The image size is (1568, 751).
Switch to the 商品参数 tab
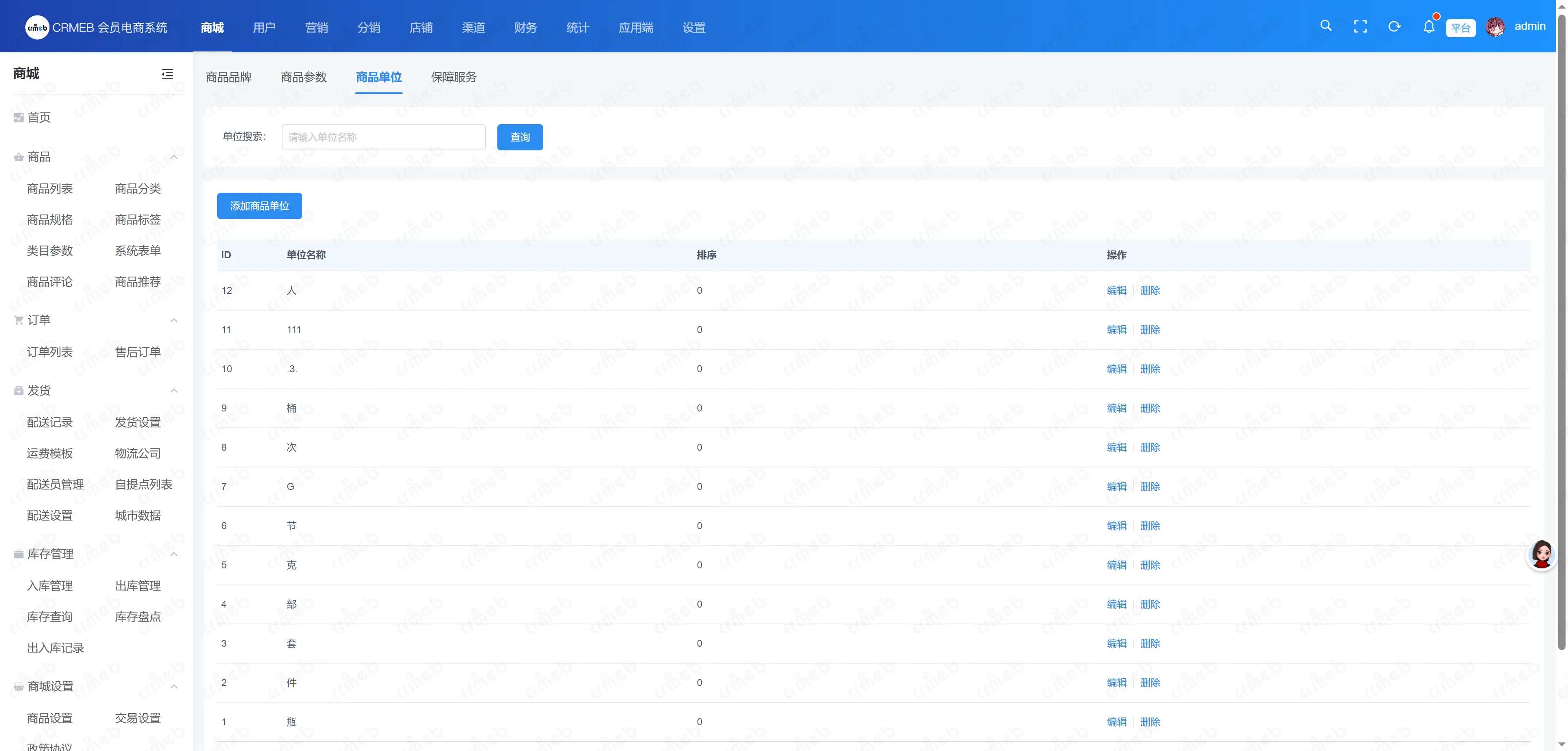[304, 77]
